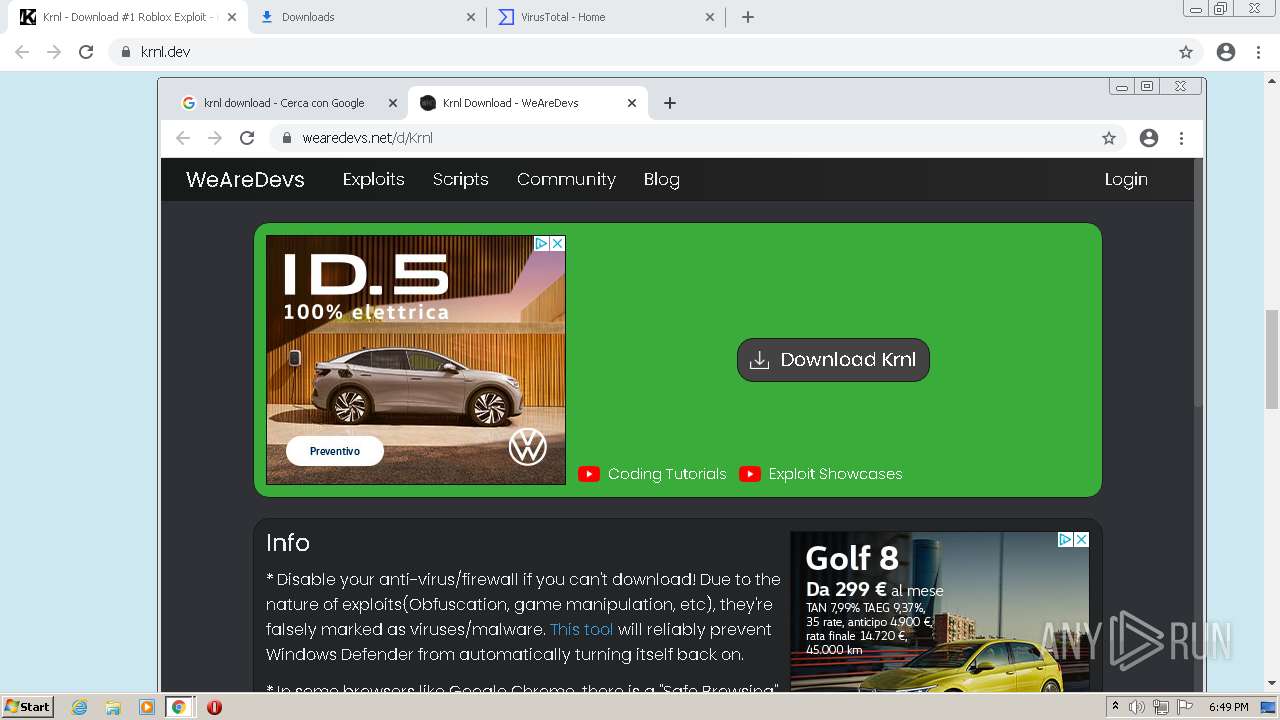Switch to VirusTotal Home tab
The height and width of the screenshot is (720, 1280).
606,17
